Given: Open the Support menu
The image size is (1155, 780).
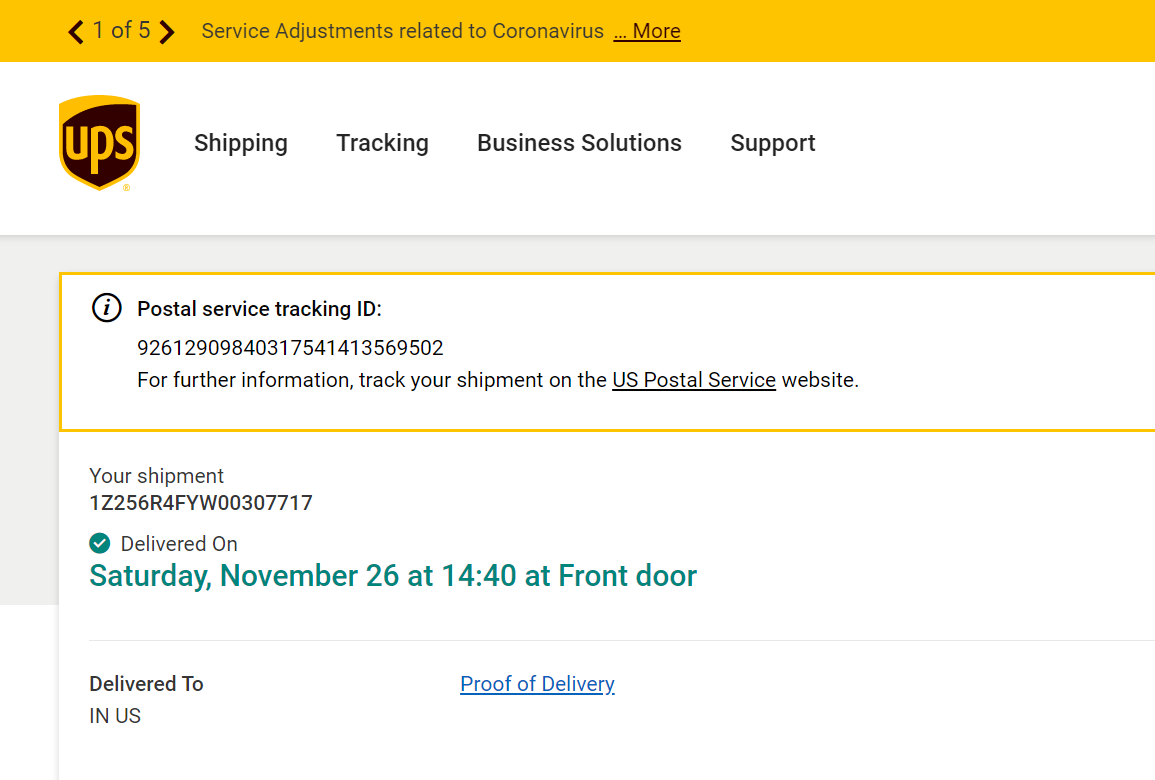Looking at the screenshot, I should 773,143.
